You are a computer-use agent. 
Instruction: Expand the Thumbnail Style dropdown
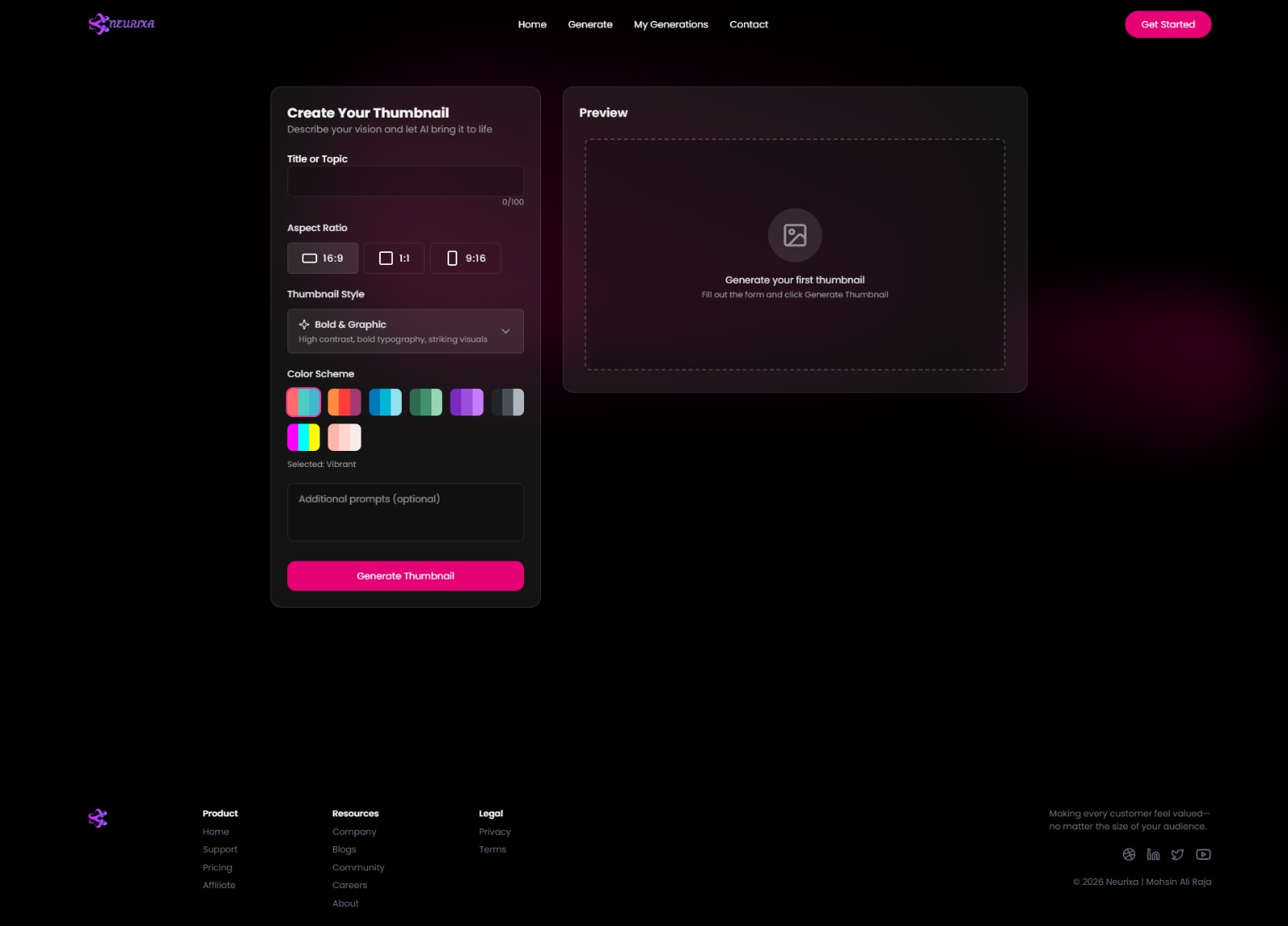click(x=405, y=331)
